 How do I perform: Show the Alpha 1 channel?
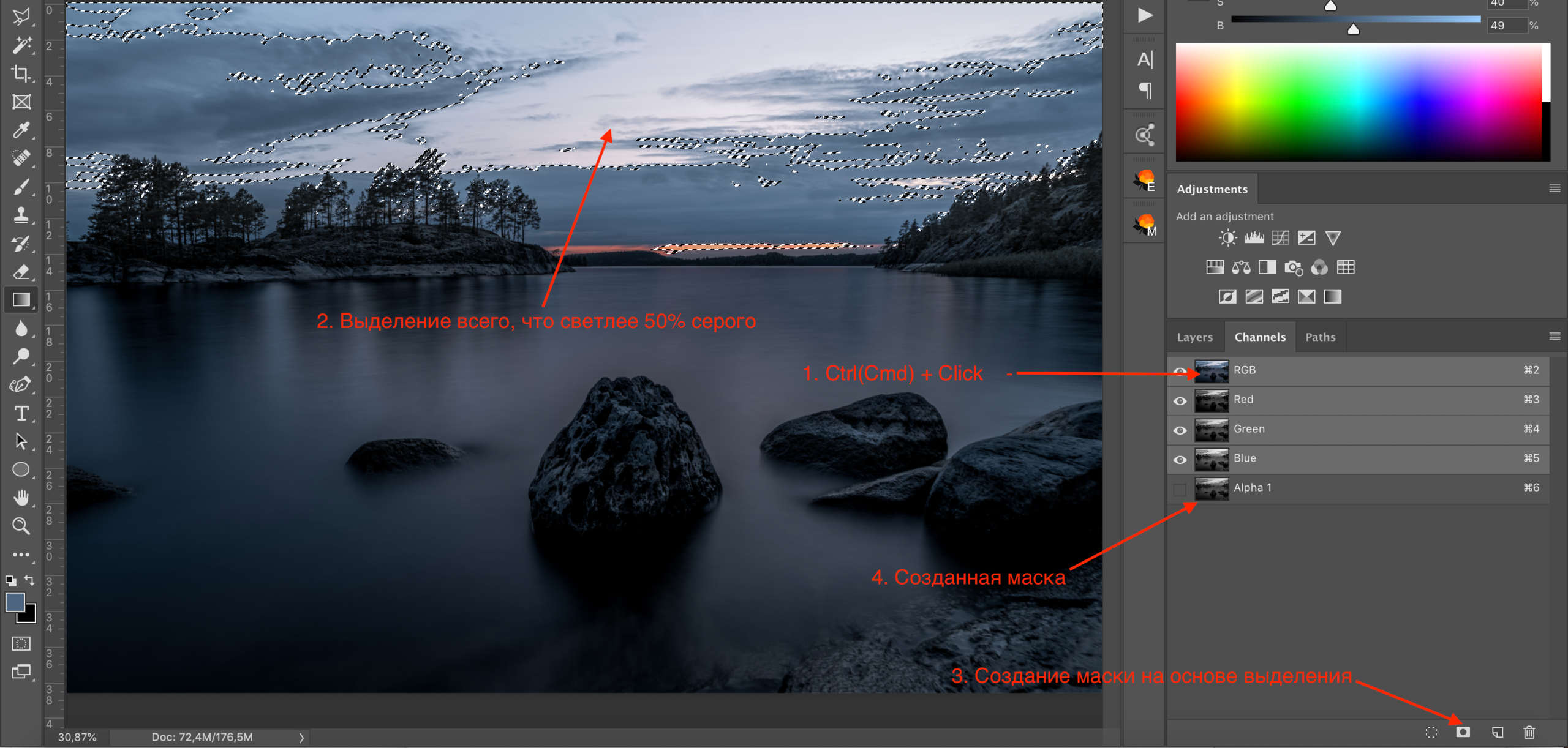click(1180, 489)
